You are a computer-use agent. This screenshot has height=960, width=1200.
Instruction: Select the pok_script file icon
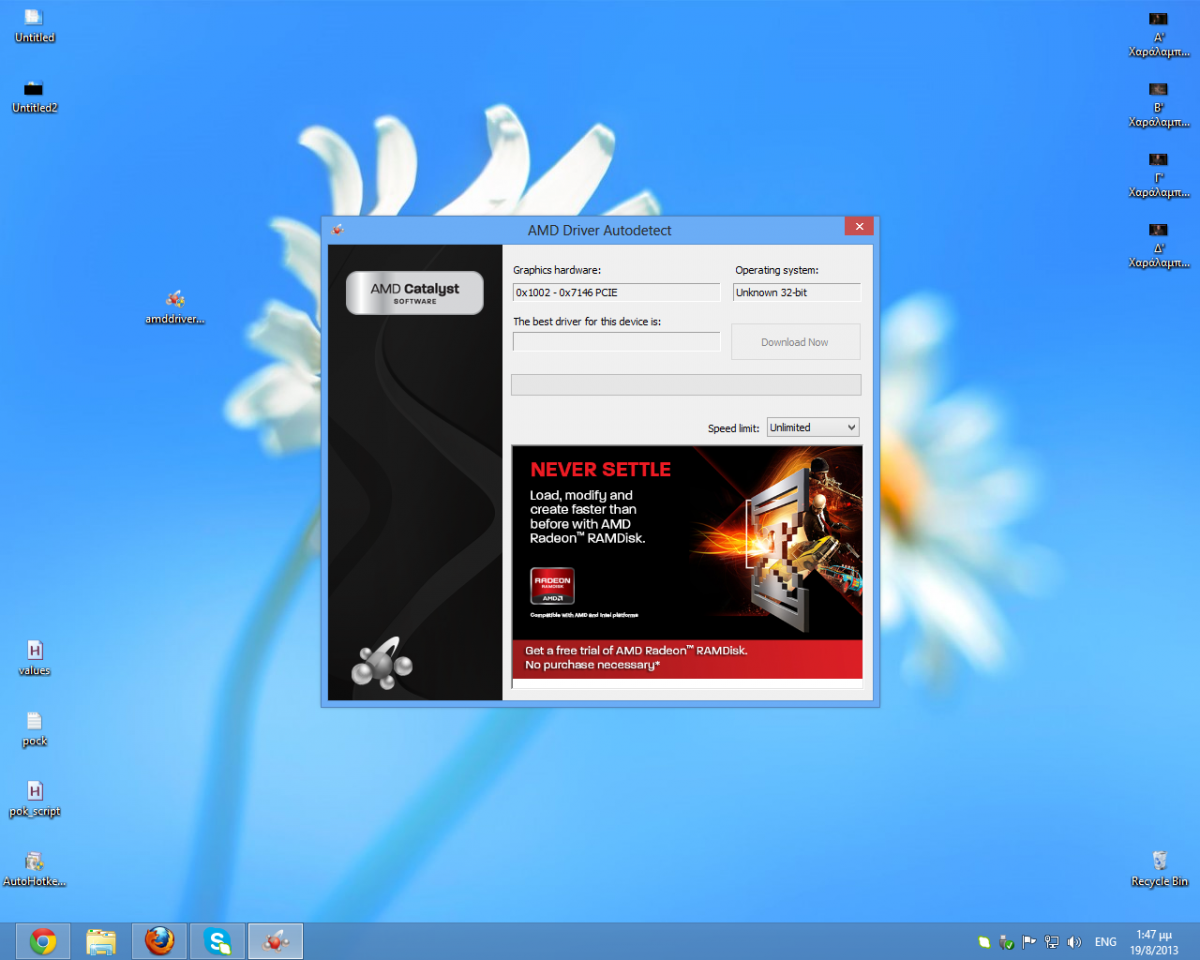[34, 800]
